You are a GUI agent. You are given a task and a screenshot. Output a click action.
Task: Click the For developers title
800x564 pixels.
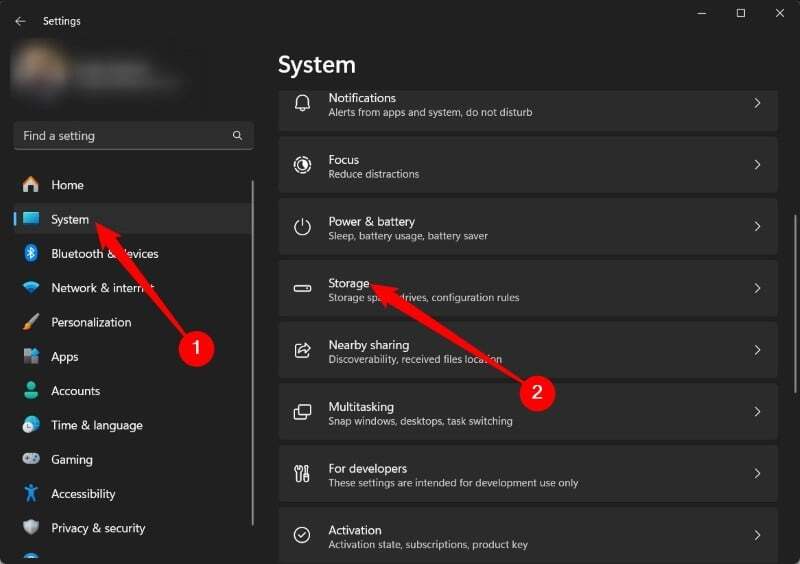point(368,469)
